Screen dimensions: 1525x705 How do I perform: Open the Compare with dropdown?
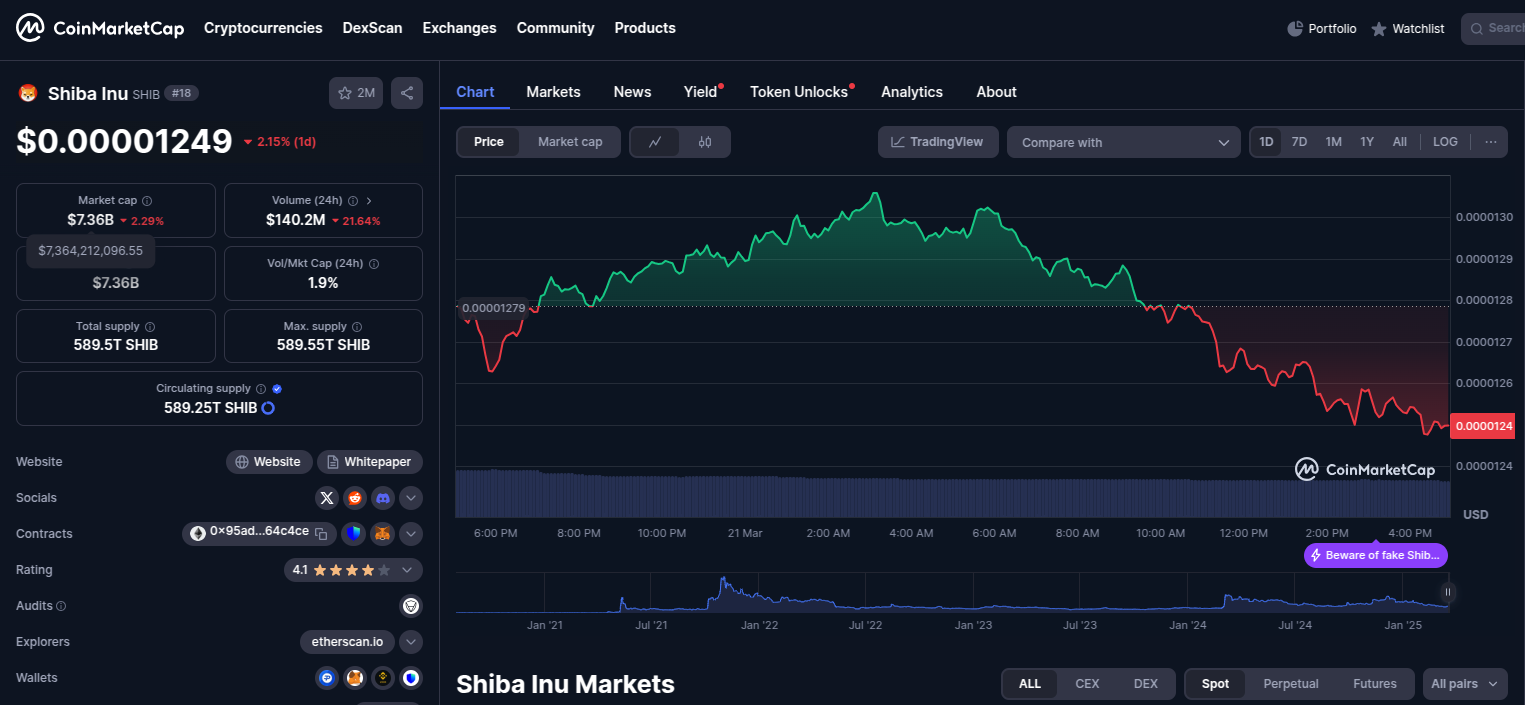(1124, 142)
